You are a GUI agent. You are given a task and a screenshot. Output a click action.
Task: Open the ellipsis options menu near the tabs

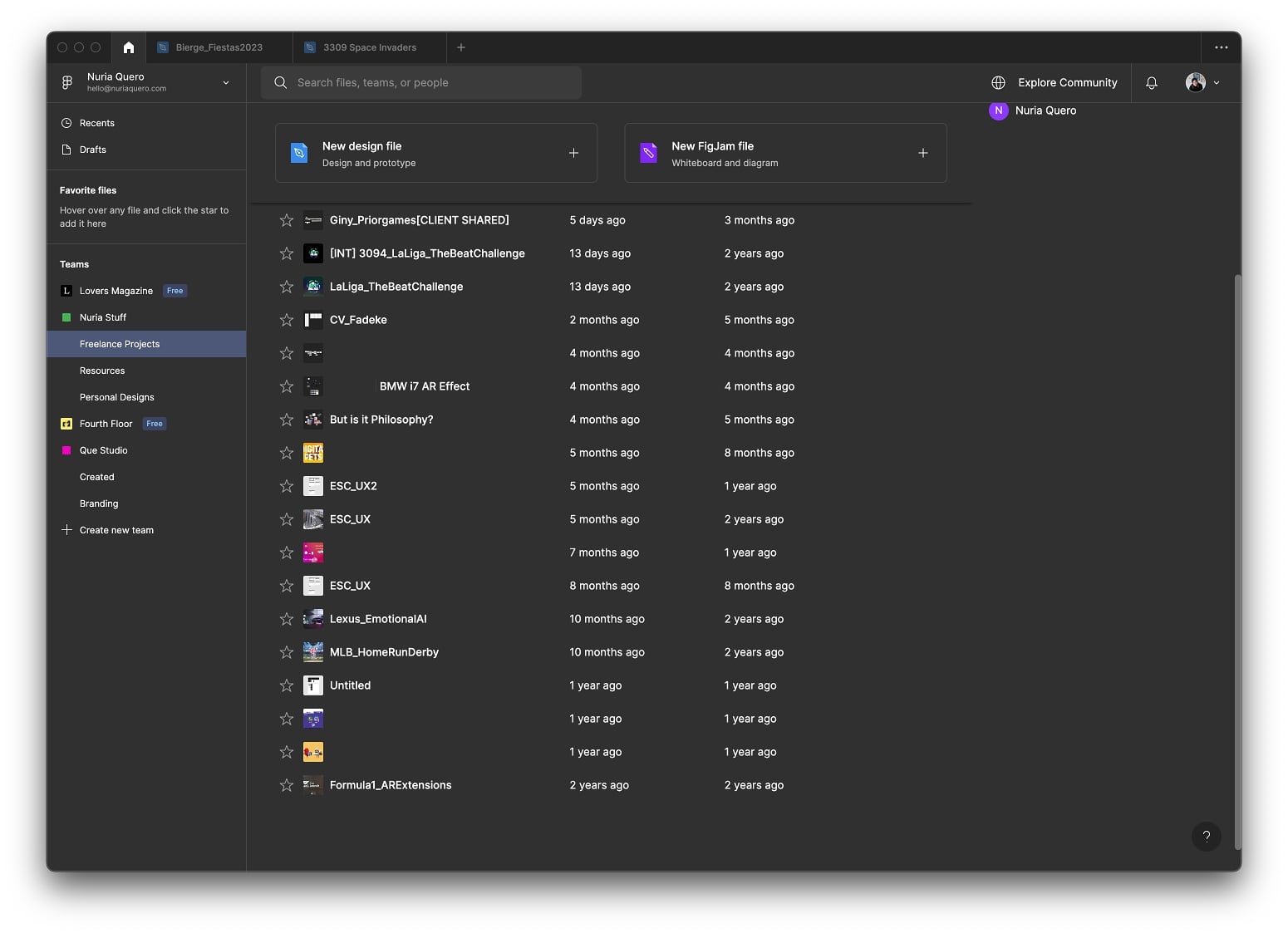click(x=1221, y=47)
